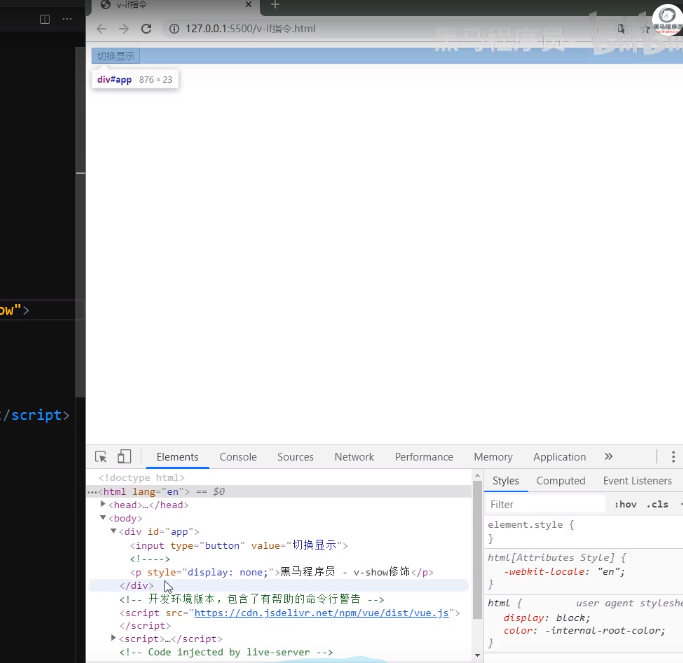Click the browser forward arrow
Viewport: 683px width, 663px height.
coord(124,29)
